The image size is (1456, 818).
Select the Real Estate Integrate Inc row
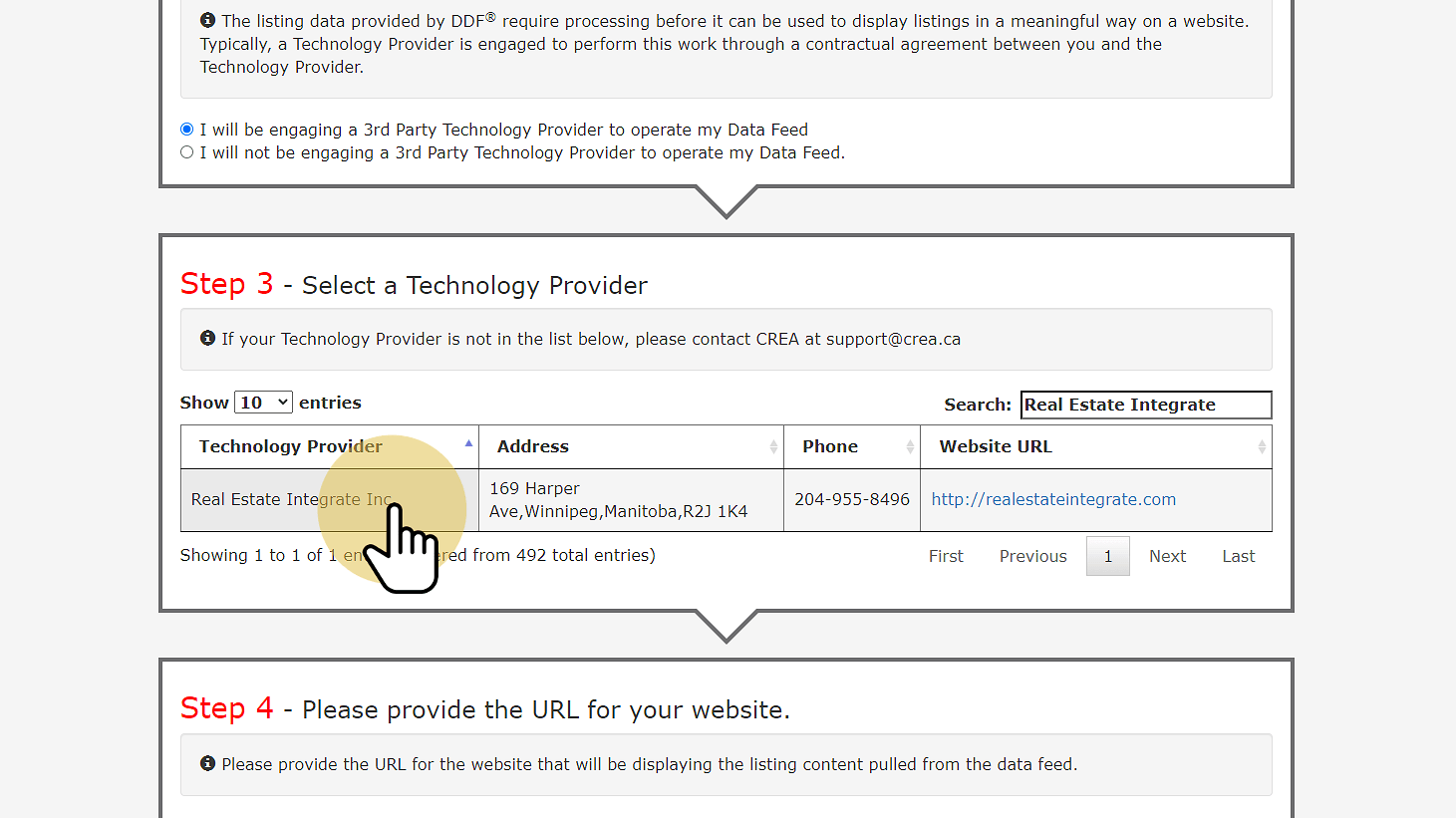pos(726,500)
